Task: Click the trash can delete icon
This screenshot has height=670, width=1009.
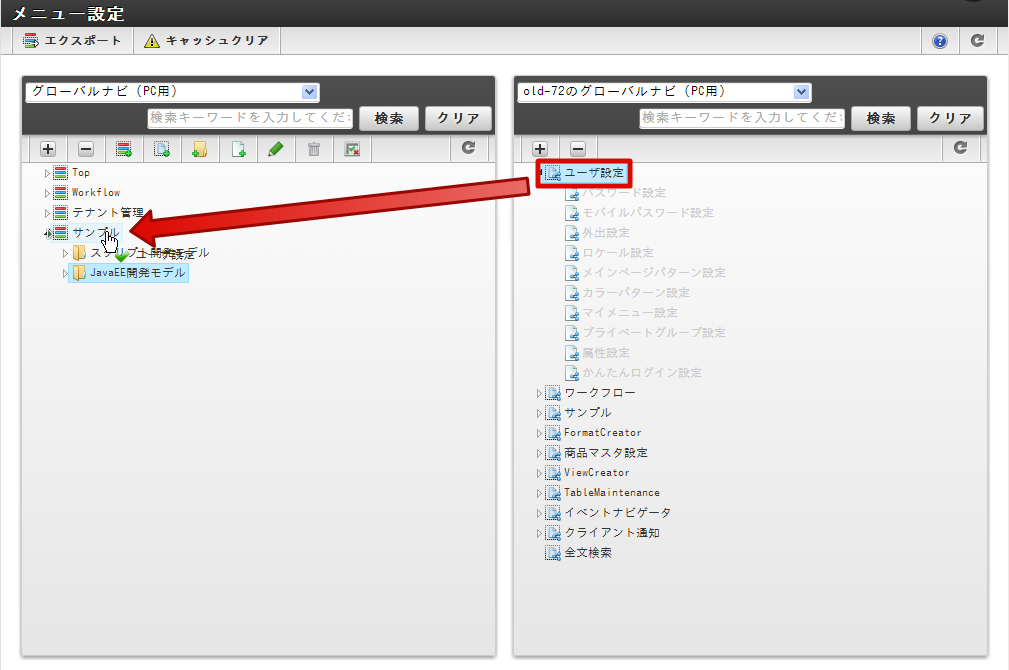Action: 314,149
